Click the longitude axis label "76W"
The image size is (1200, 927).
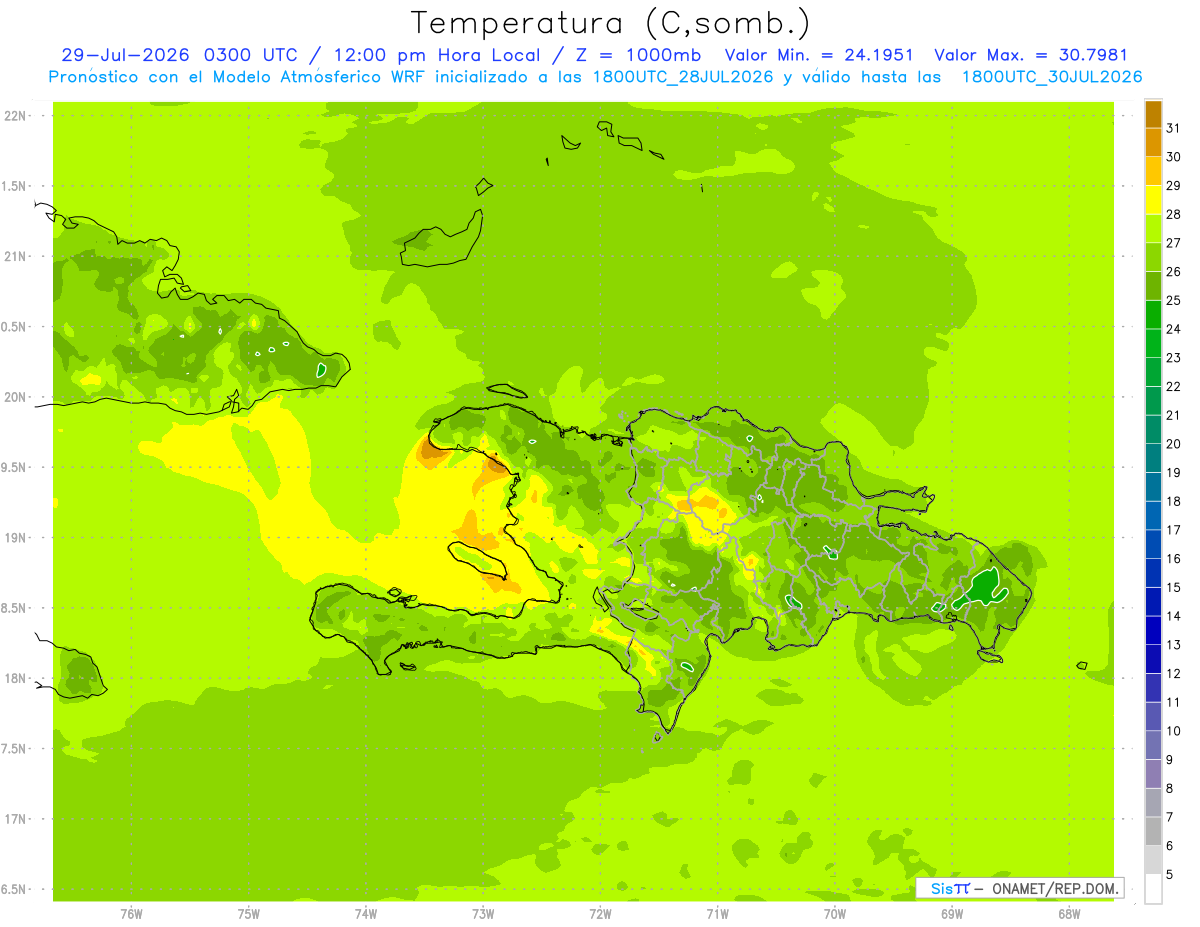(131, 914)
